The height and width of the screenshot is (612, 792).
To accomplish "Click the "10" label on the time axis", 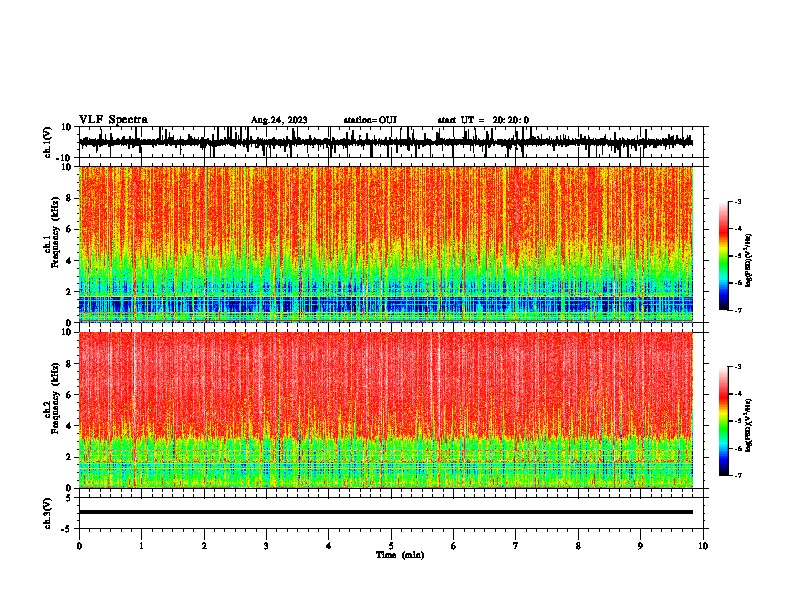I will [x=703, y=546].
